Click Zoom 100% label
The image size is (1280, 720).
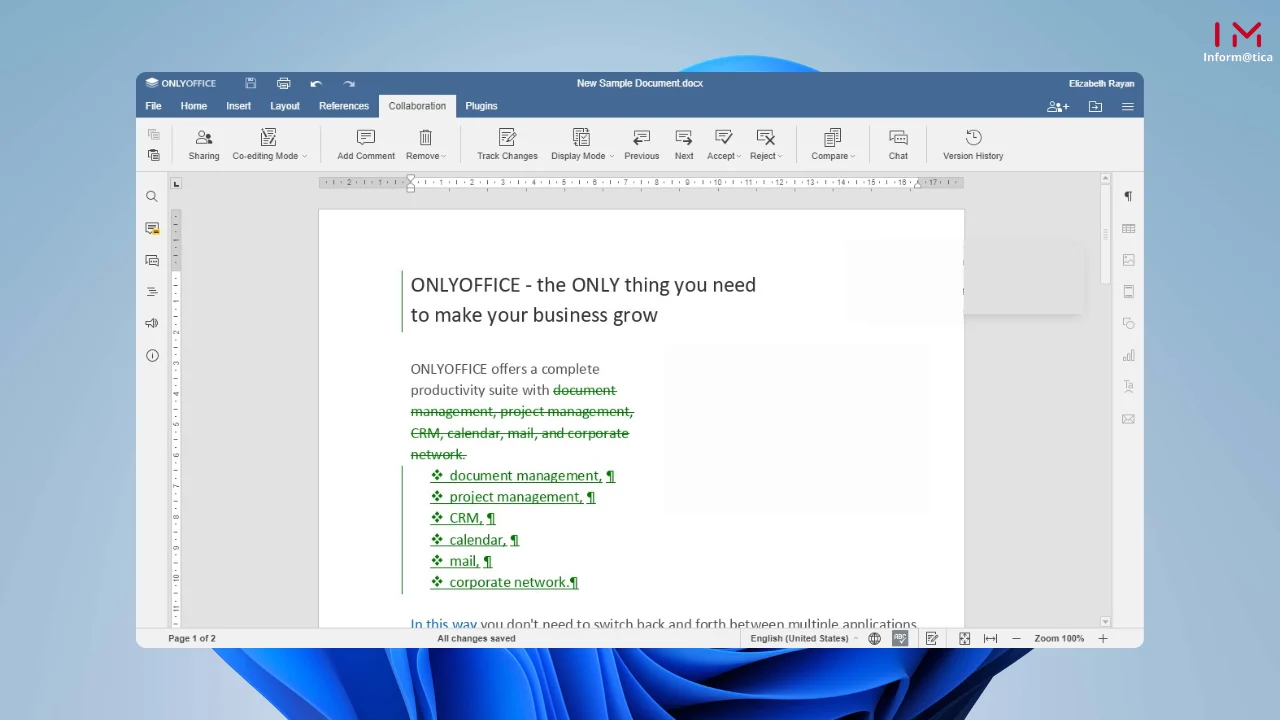coord(1059,638)
